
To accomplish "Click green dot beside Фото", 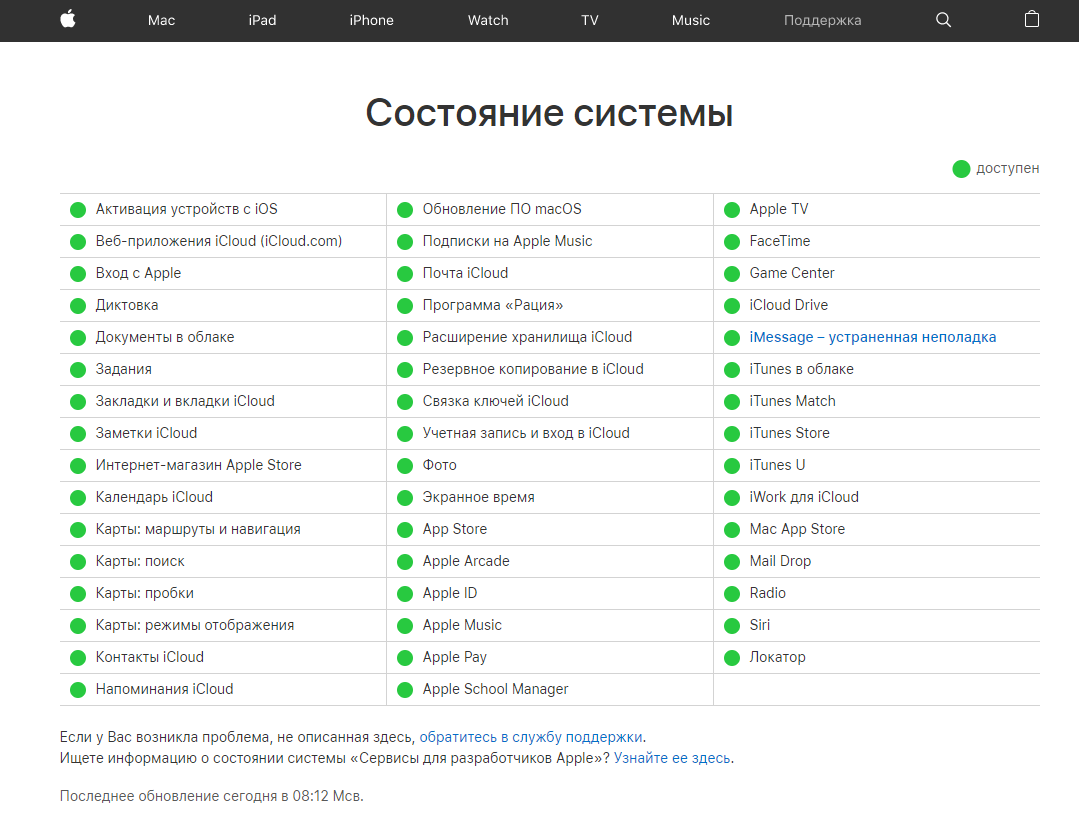I will [405, 466].
